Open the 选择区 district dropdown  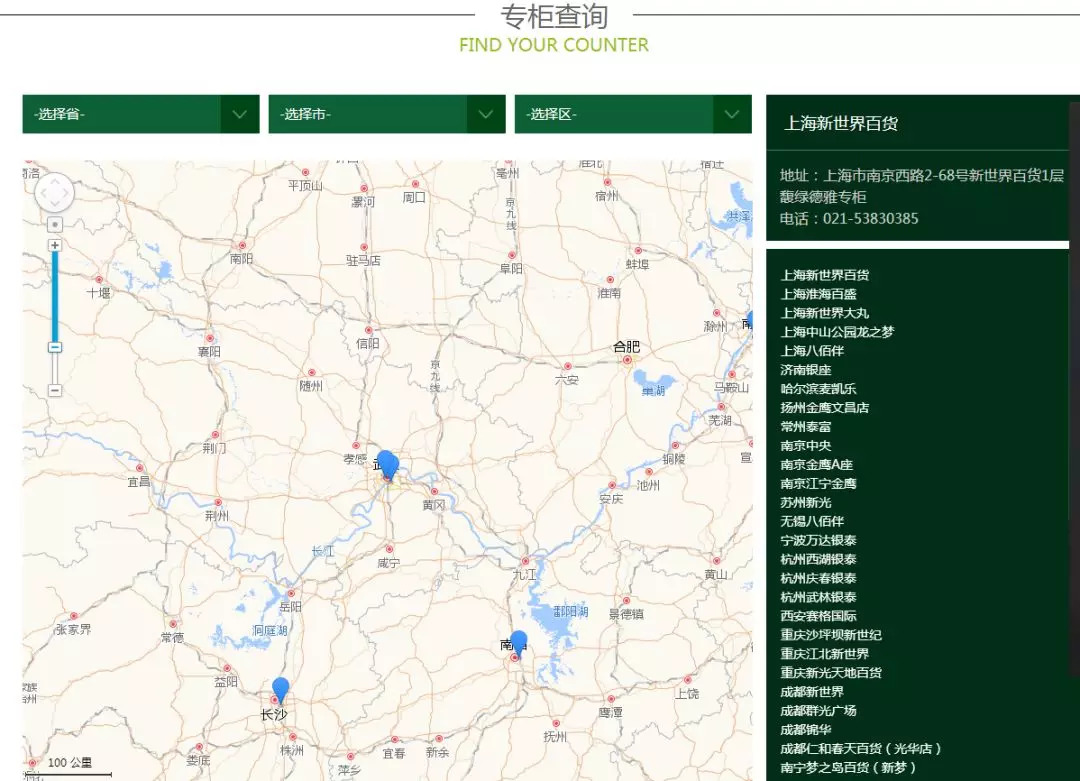pos(632,114)
